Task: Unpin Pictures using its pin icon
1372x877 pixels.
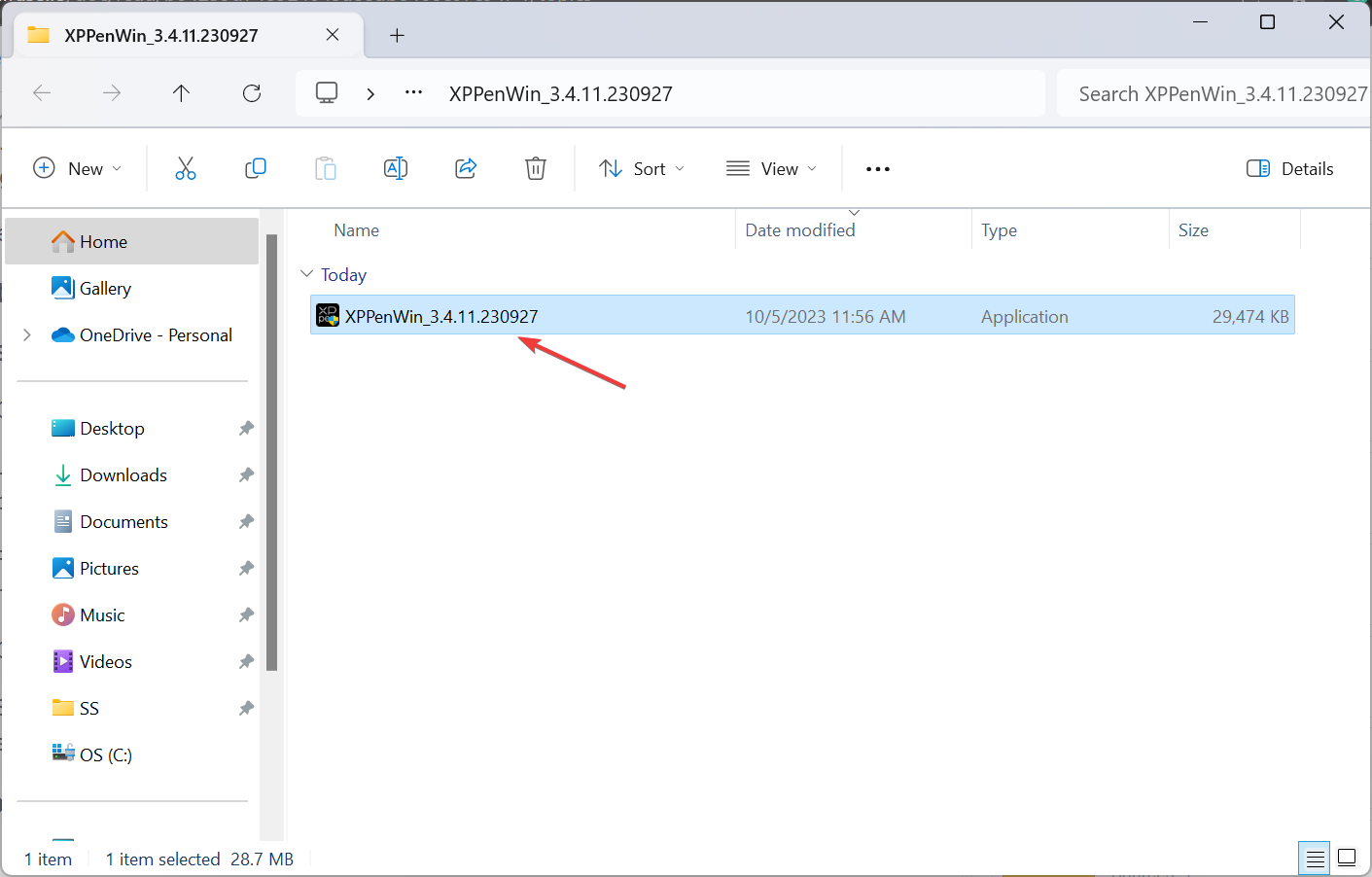Action: tap(246, 568)
